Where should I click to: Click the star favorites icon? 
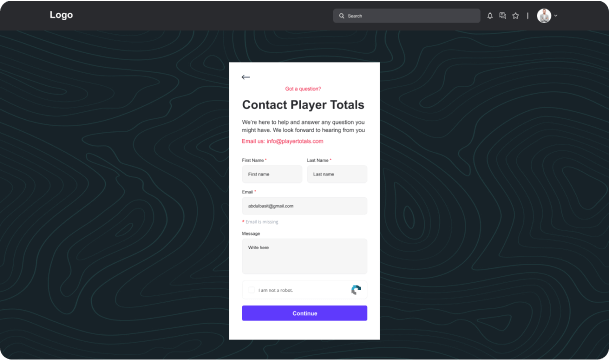point(515,16)
